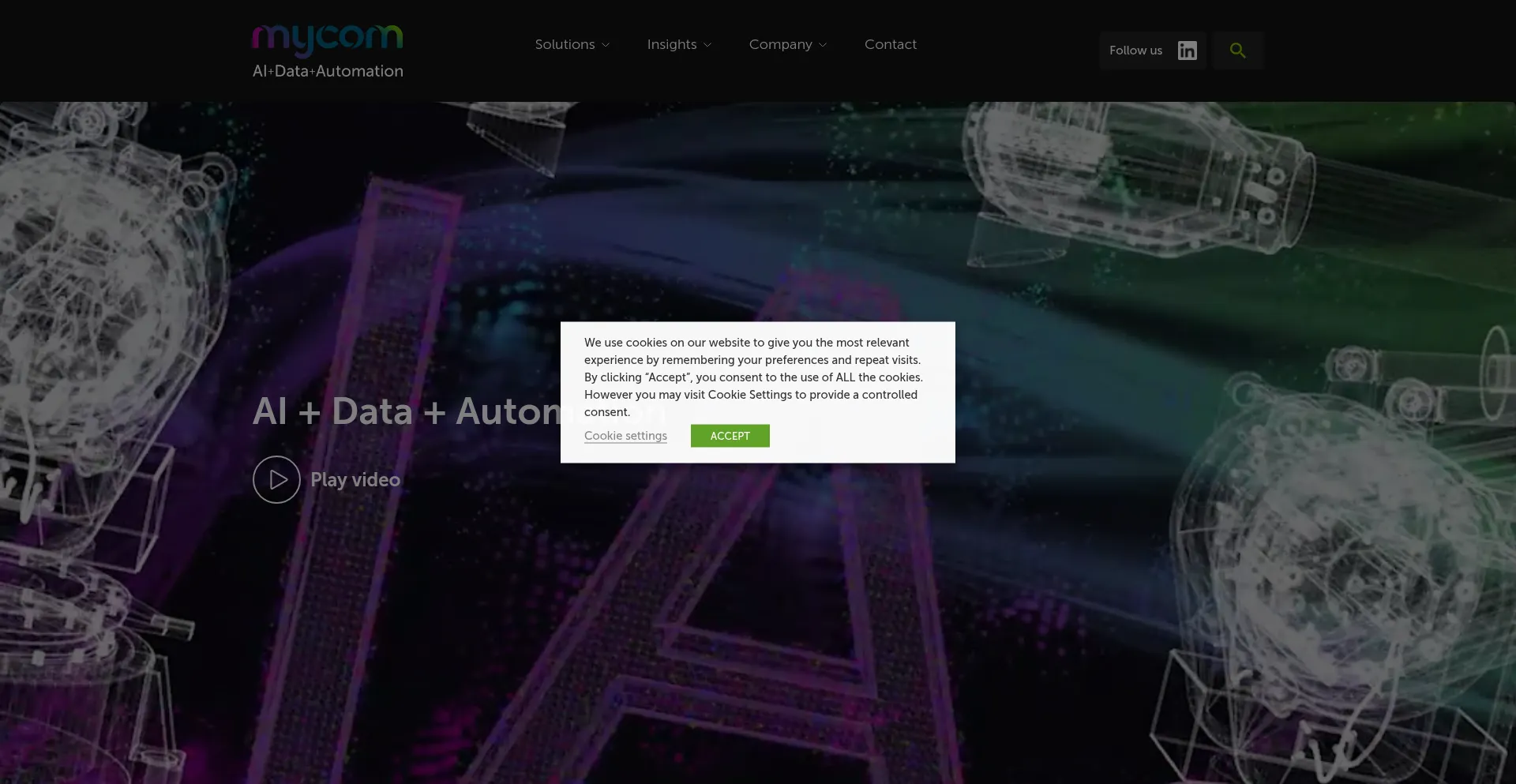Click the green ACCEPT button
1516x784 pixels.
coord(730,436)
